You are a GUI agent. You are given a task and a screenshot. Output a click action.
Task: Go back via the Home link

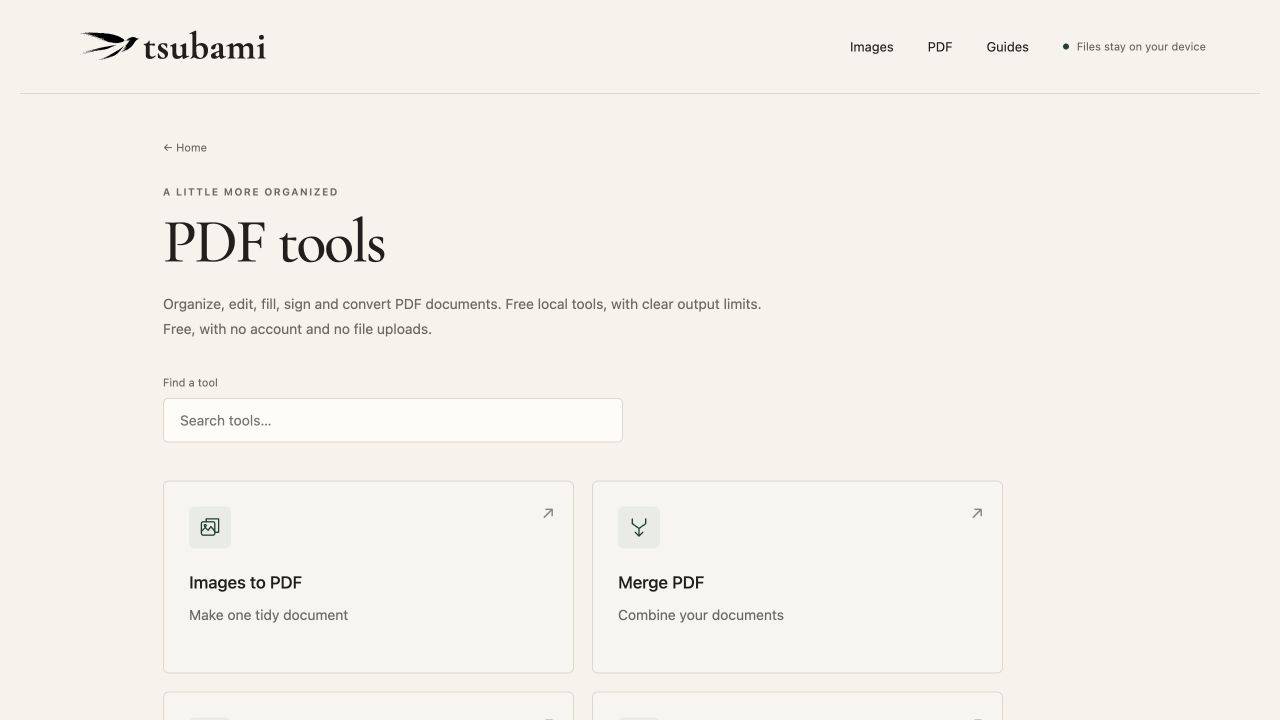(x=185, y=147)
